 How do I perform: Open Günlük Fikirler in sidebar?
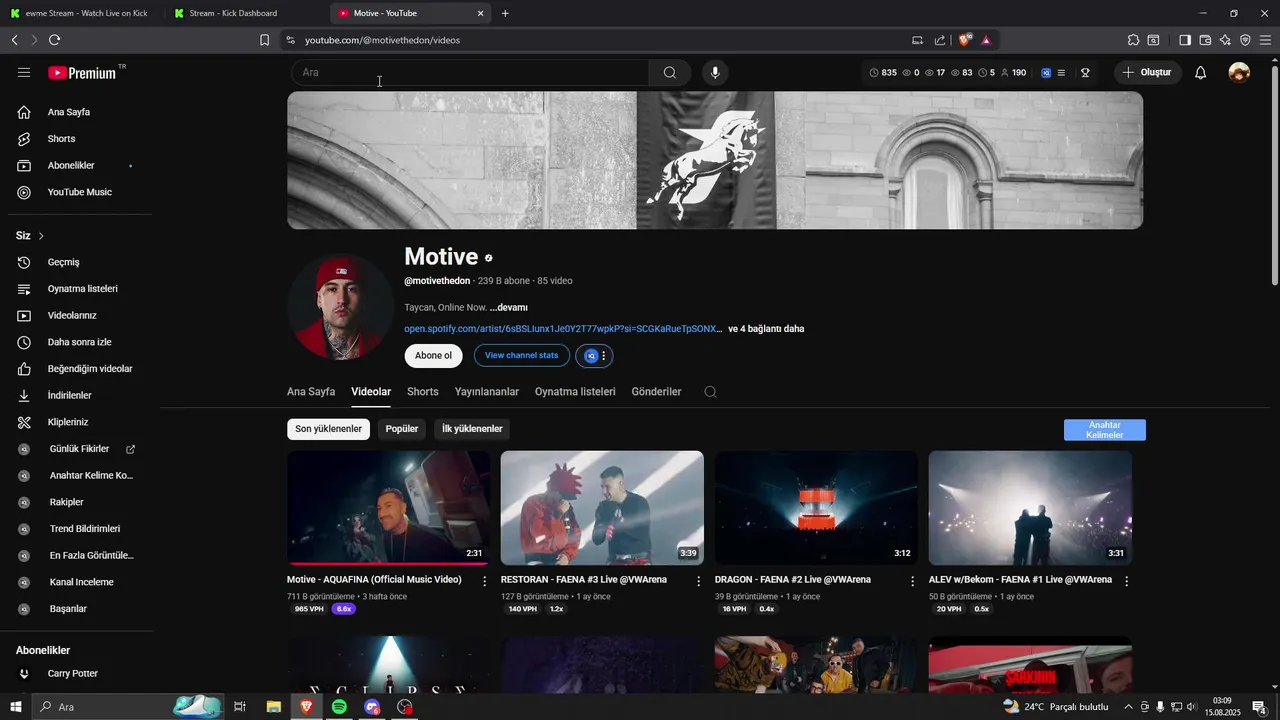(78, 449)
